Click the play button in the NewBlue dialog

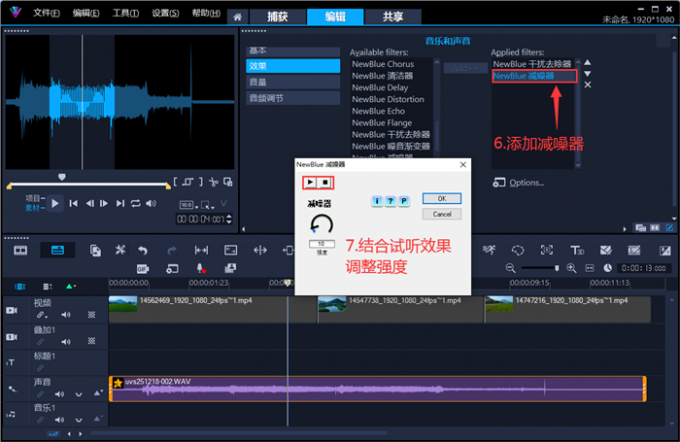tap(309, 182)
